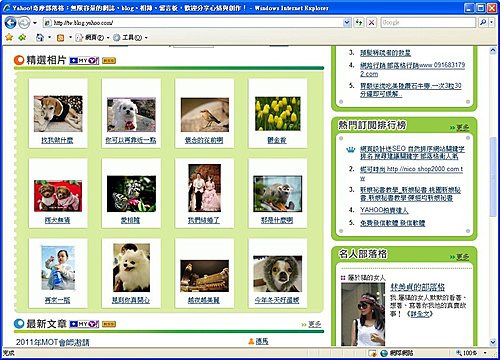The image size is (500, 360).
Task: Click the page scrollbar up arrow
Action: click(493, 51)
